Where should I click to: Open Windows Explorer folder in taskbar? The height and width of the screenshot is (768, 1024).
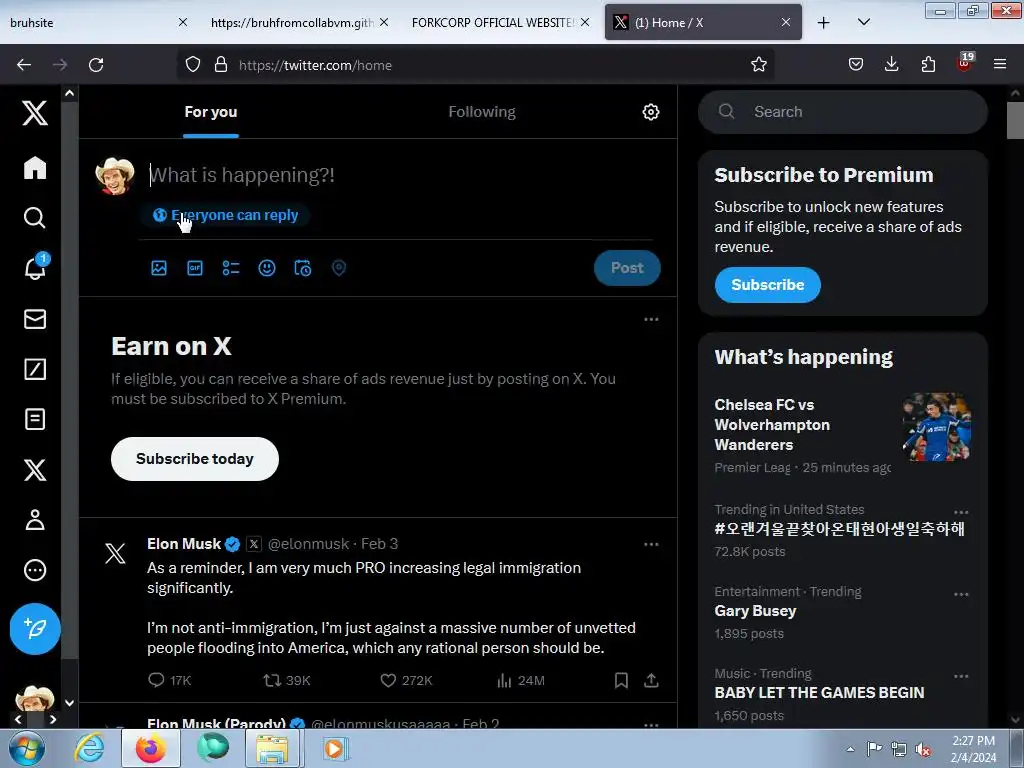click(x=272, y=749)
